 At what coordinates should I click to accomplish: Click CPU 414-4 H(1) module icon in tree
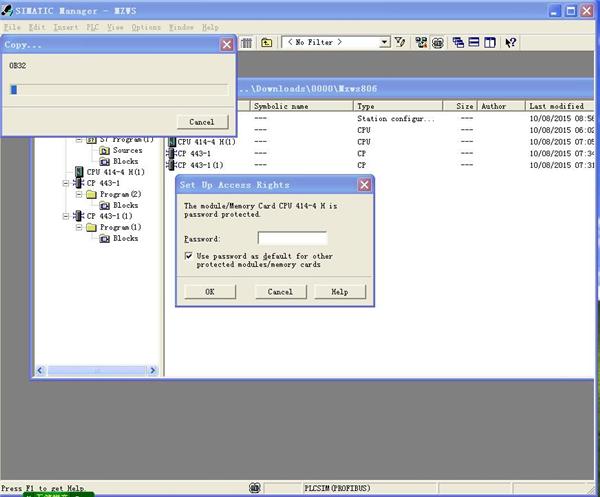[x=79, y=172]
